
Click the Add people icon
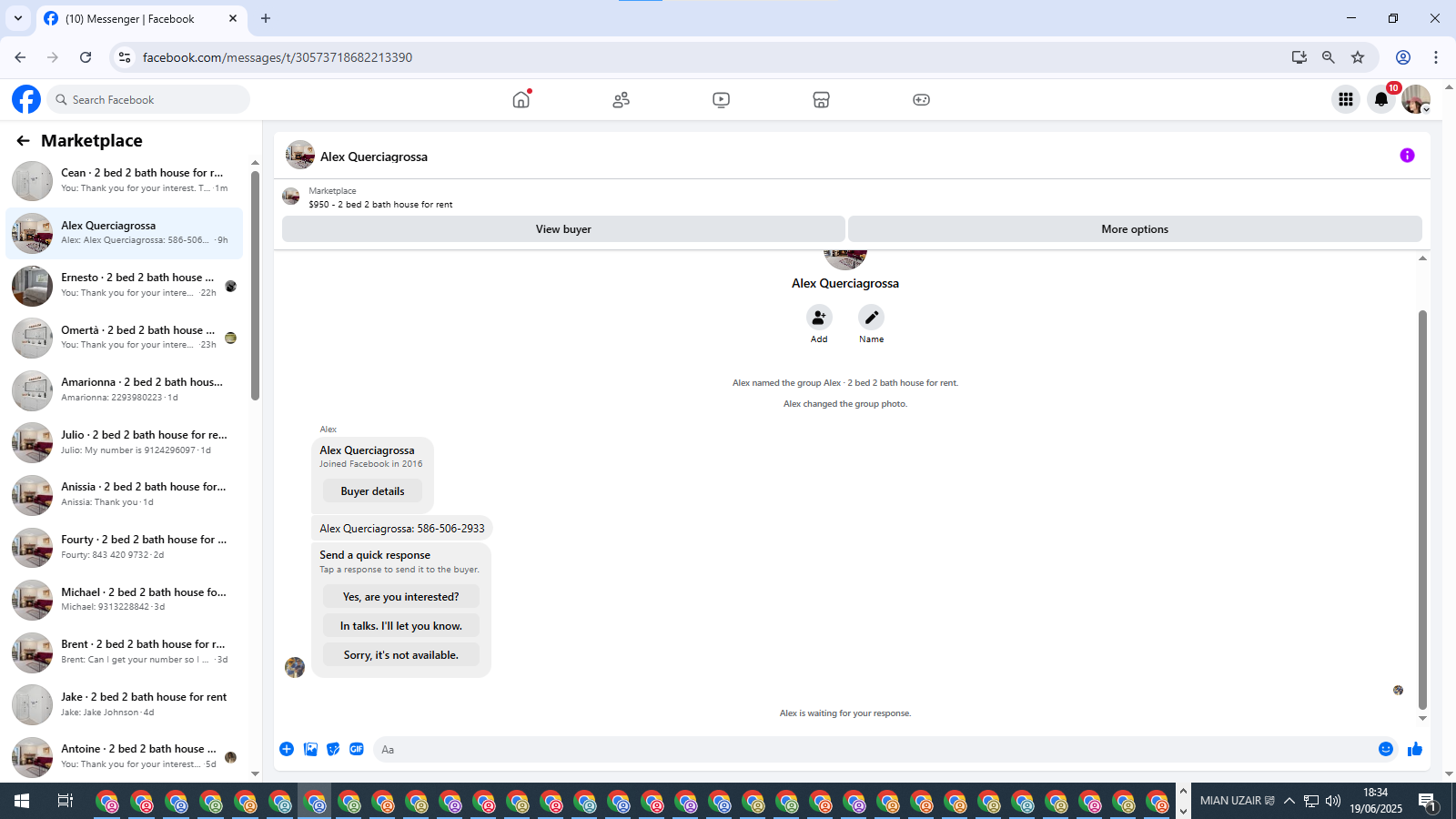(819, 317)
